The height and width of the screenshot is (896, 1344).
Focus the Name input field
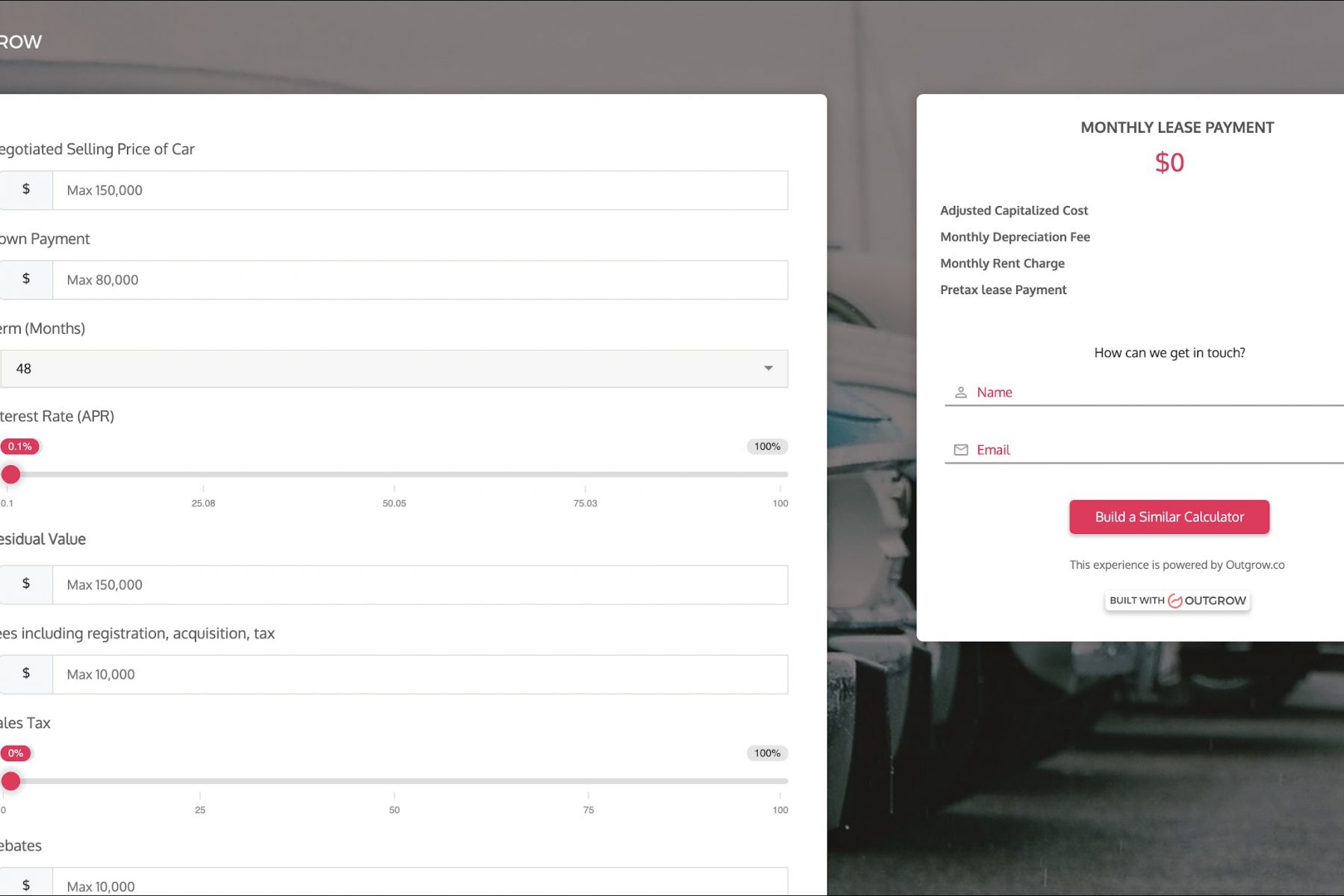tap(1157, 393)
